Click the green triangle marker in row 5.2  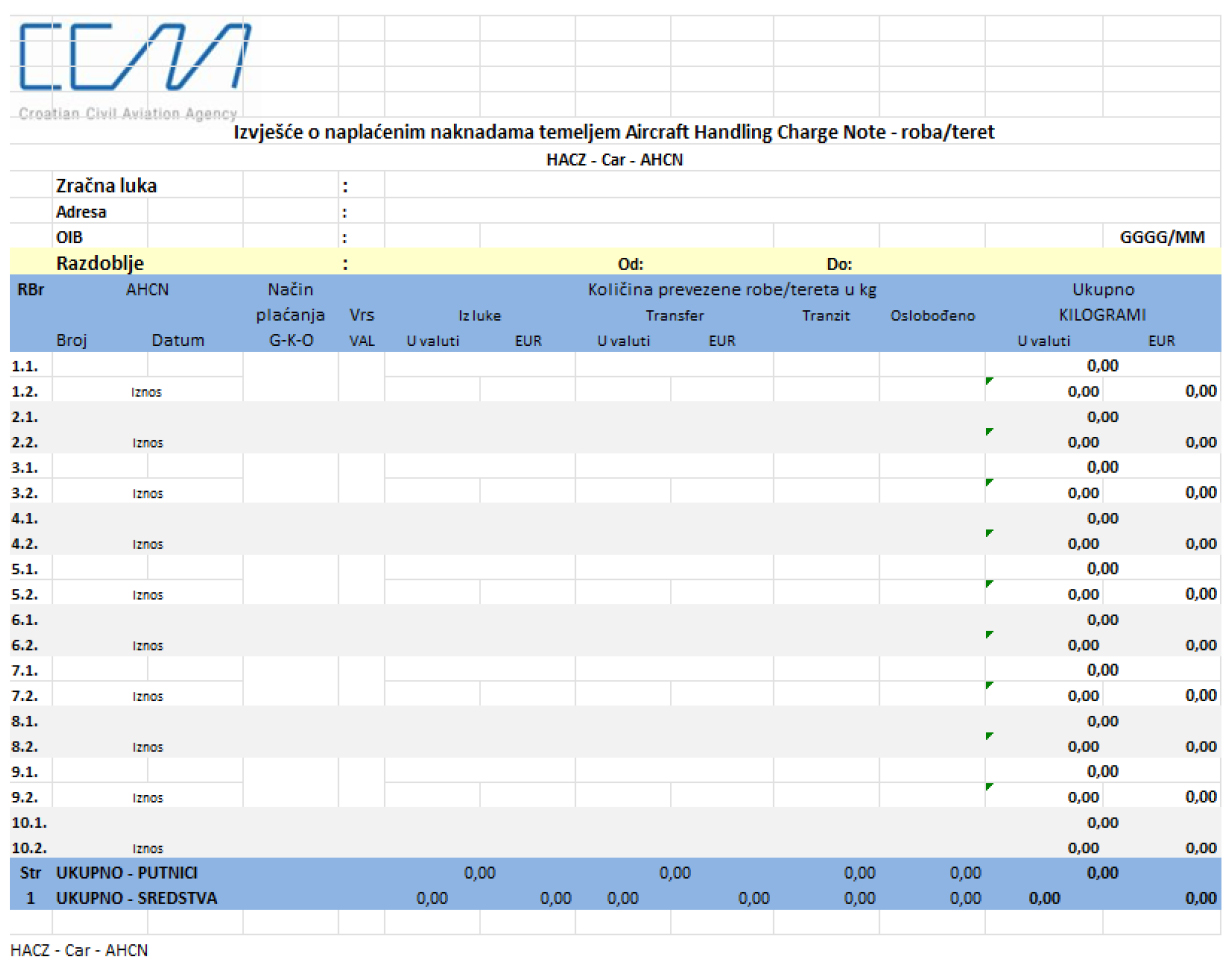[x=990, y=584]
